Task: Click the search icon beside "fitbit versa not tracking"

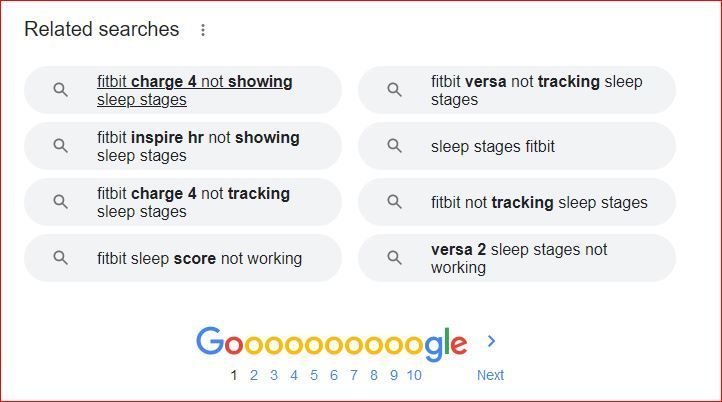Action: coord(395,90)
